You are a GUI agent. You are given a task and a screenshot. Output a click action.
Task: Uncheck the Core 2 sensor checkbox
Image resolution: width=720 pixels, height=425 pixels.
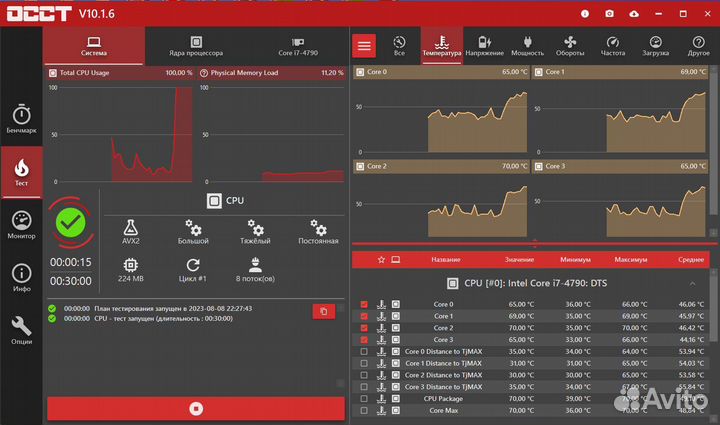(x=364, y=328)
